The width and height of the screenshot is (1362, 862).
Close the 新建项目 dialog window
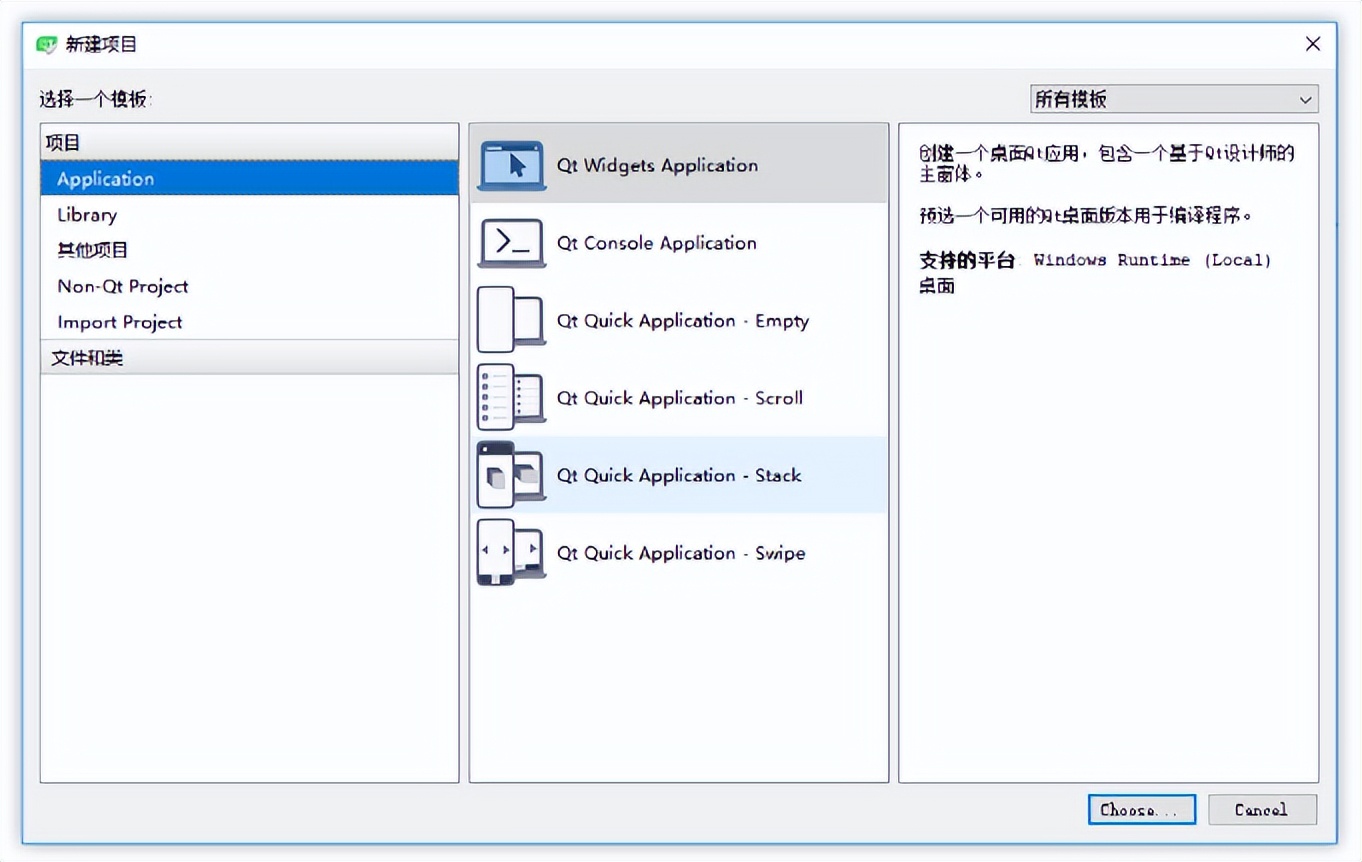point(1313,44)
